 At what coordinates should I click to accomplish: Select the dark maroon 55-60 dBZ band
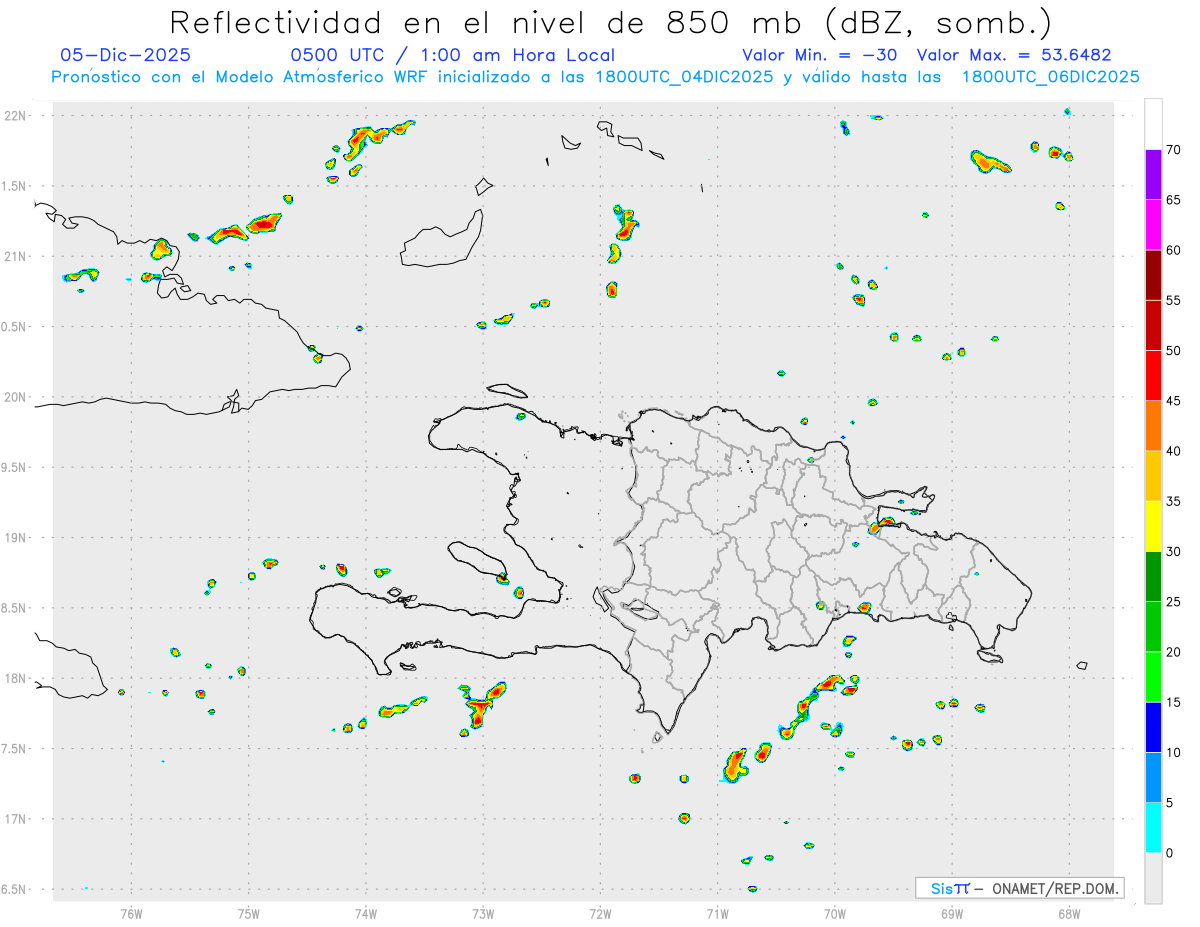click(x=1153, y=275)
